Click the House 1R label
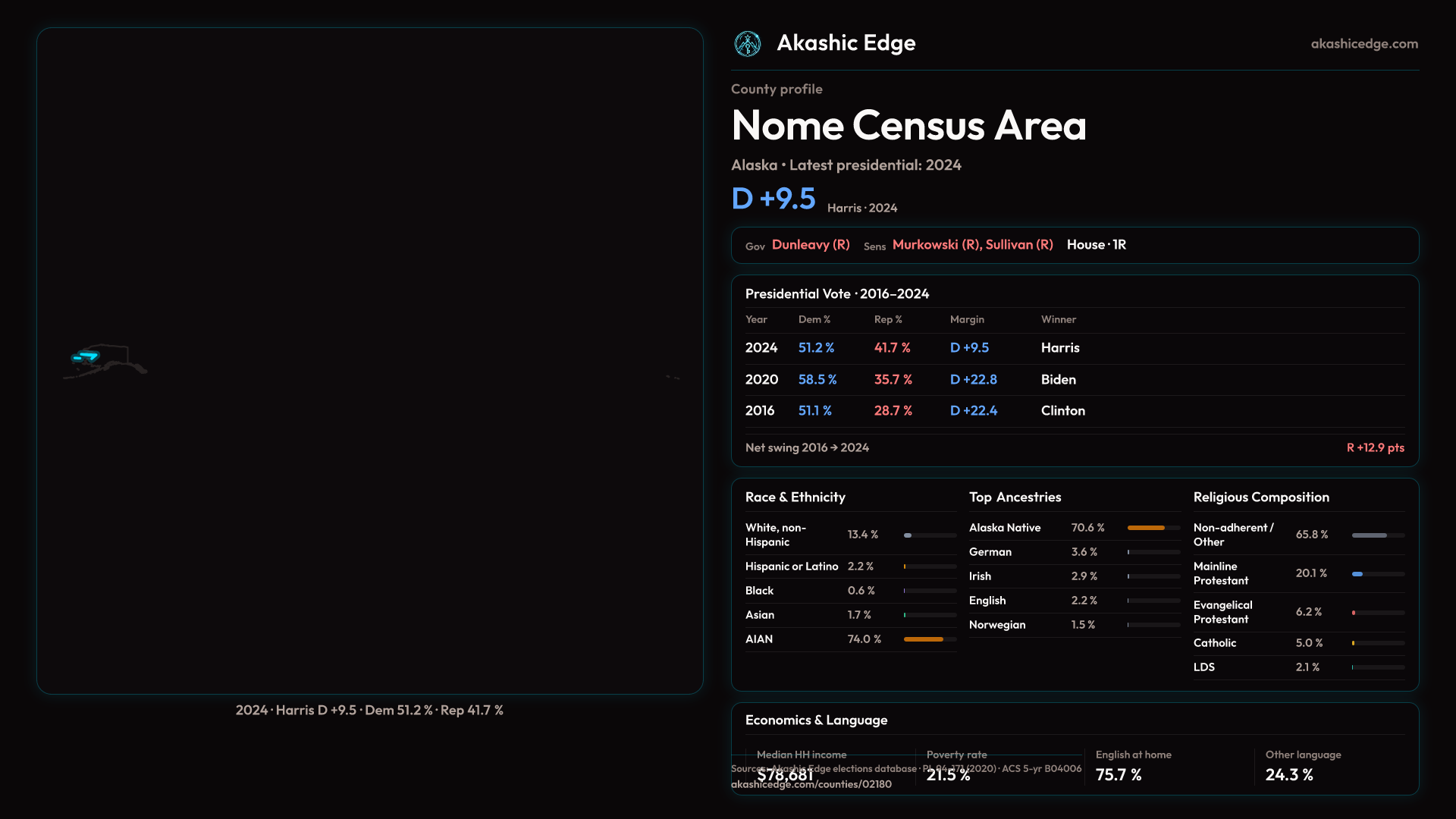The image size is (1456, 819). coord(1096,245)
